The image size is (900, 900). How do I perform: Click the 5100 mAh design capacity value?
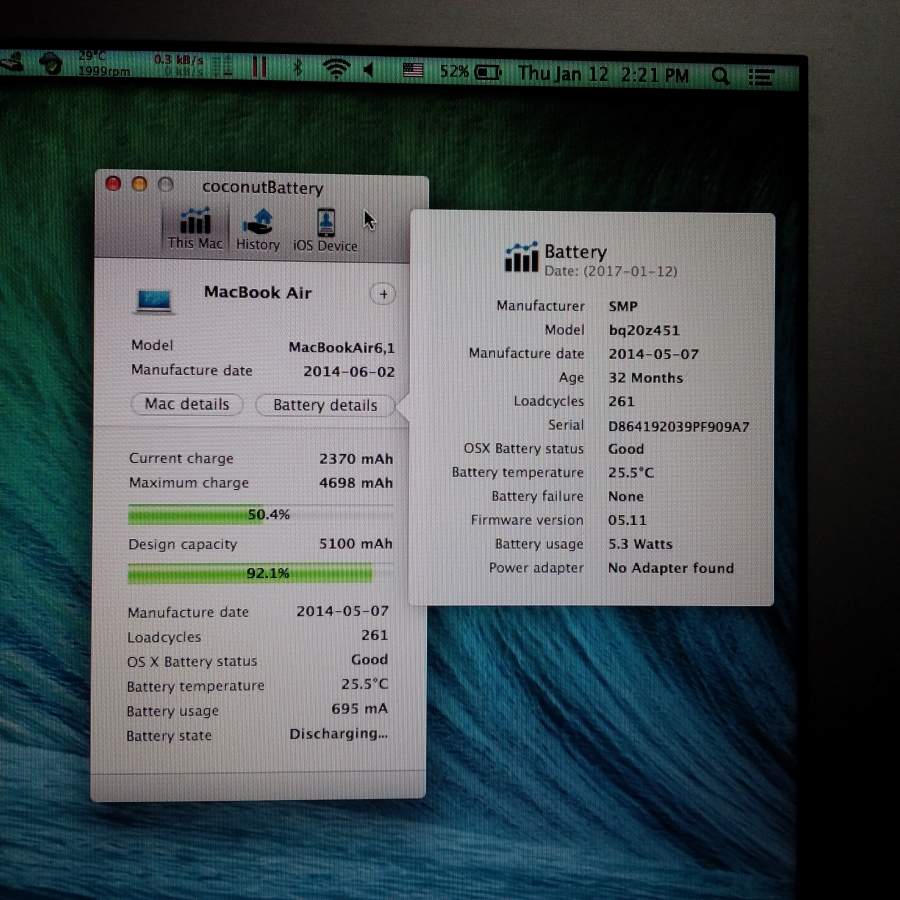click(x=356, y=544)
